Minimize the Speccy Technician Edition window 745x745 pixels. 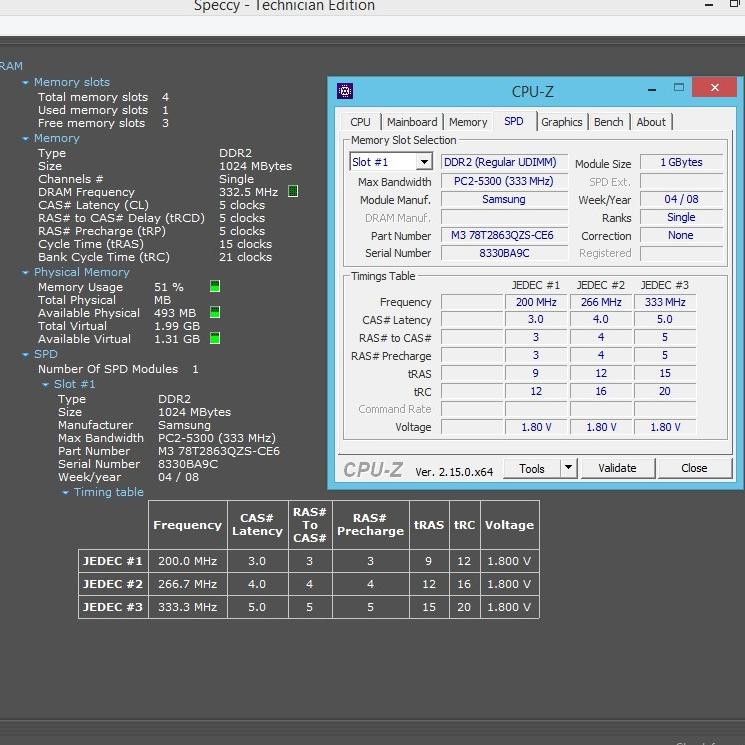pos(709,5)
